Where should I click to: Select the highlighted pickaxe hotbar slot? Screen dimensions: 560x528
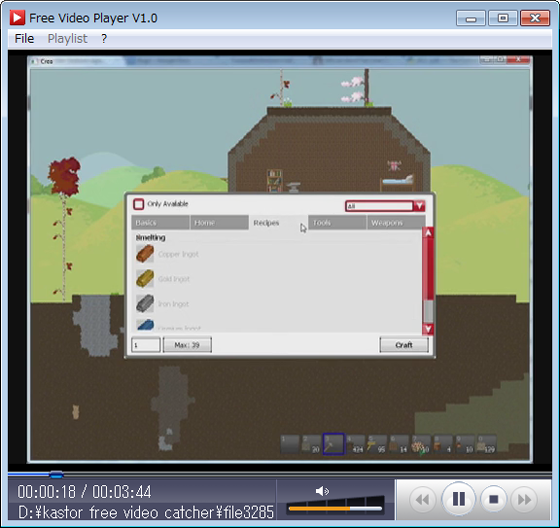pos(334,444)
